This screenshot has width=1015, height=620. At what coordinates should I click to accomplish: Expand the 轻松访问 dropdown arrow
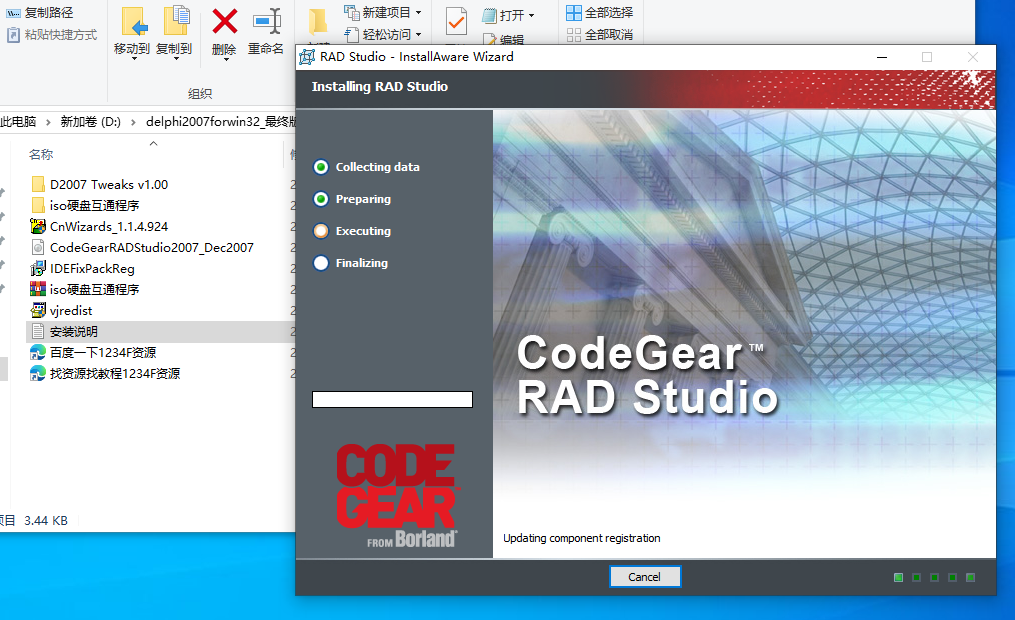click(418, 35)
